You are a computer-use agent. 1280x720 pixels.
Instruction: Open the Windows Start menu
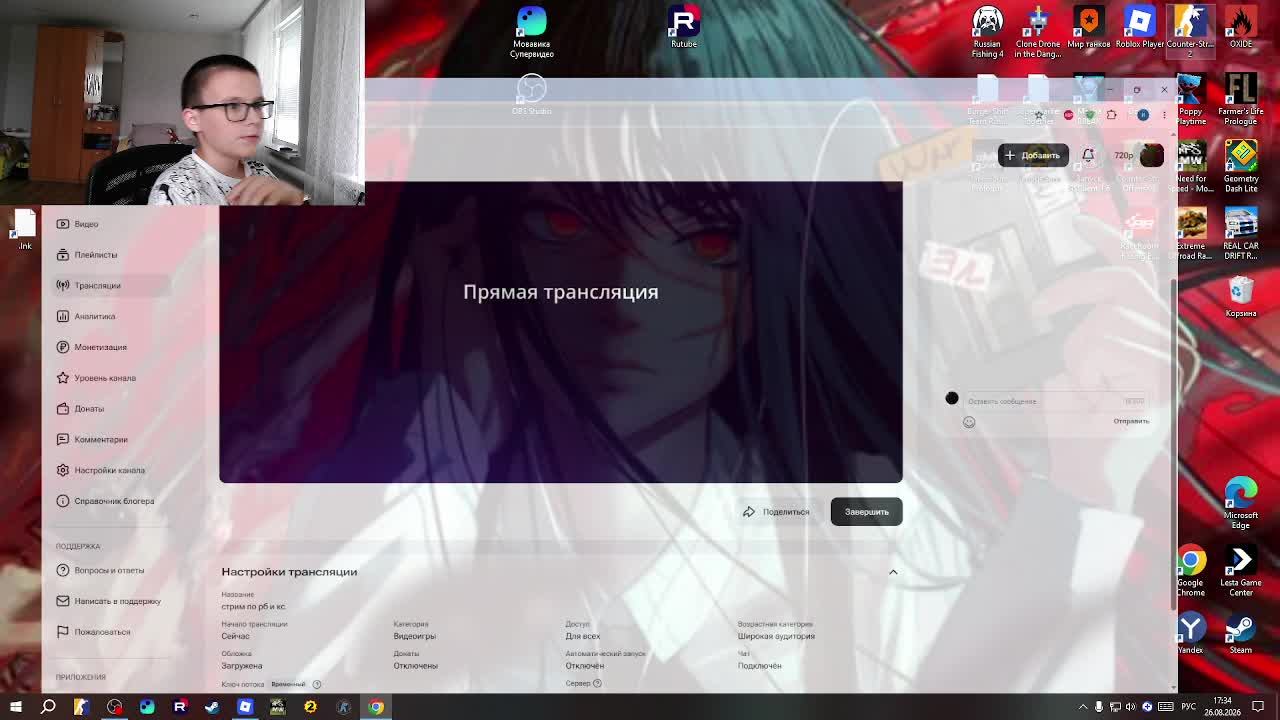(16, 707)
